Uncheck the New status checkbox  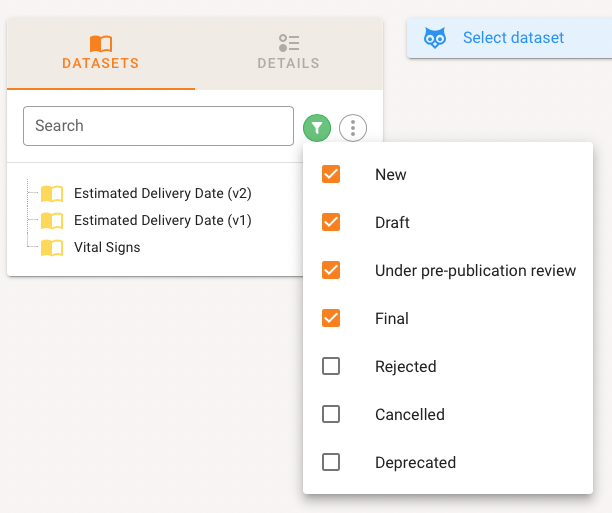coord(331,174)
